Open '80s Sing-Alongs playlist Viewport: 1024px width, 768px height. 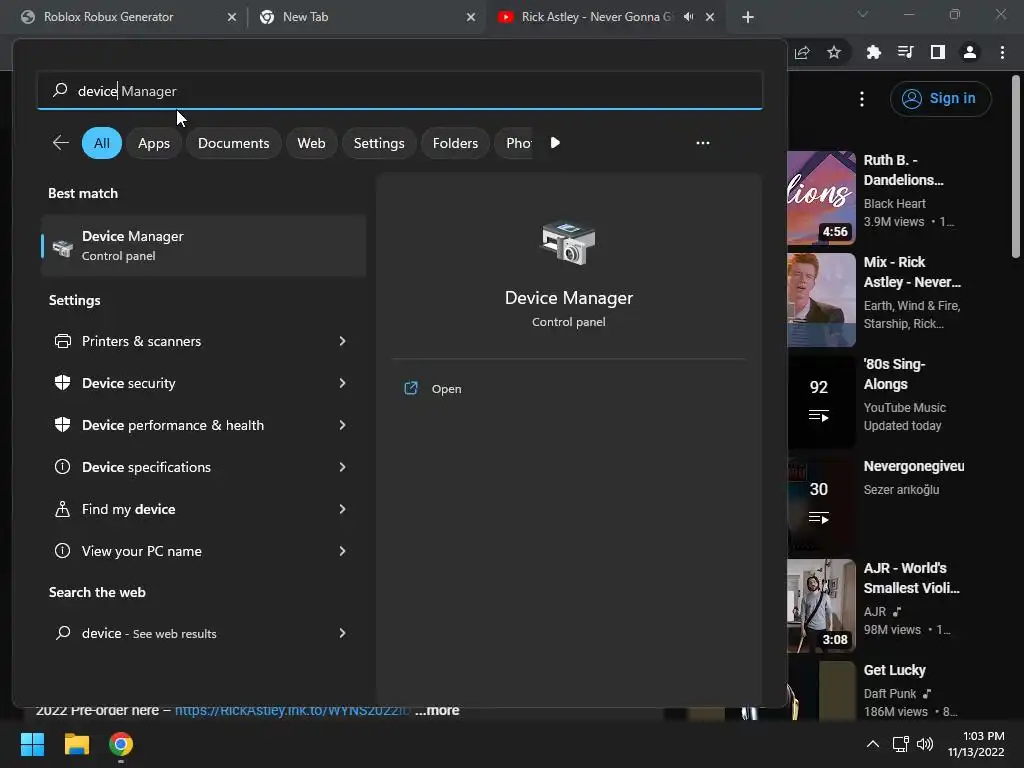(x=822, y=402)
